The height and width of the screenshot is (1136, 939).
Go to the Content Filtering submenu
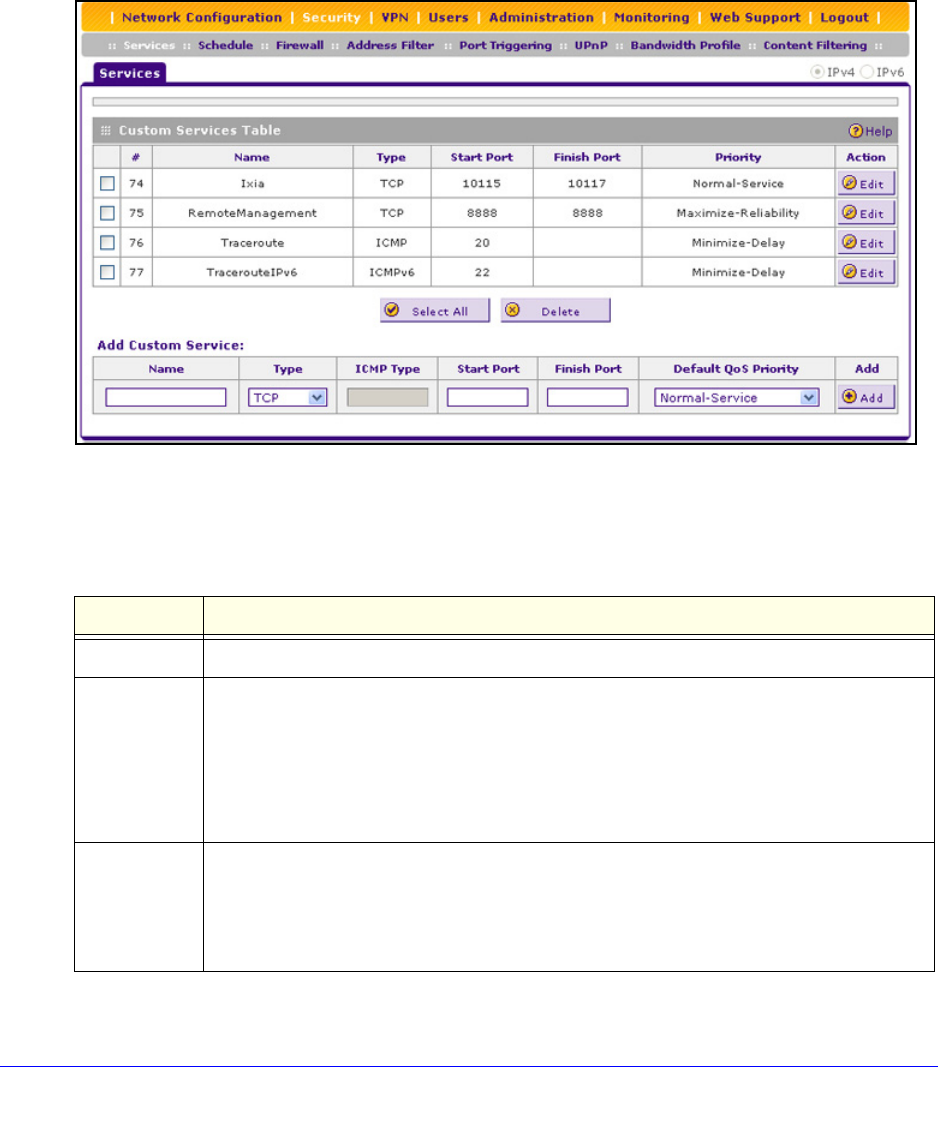814,45
